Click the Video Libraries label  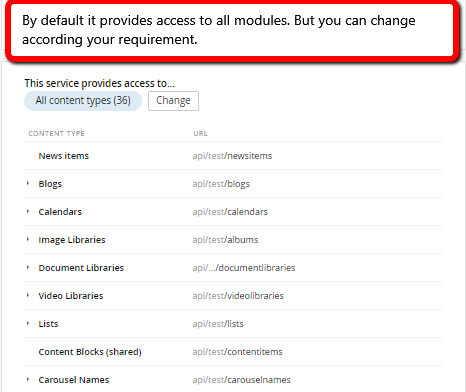click(x=71, y=296)
